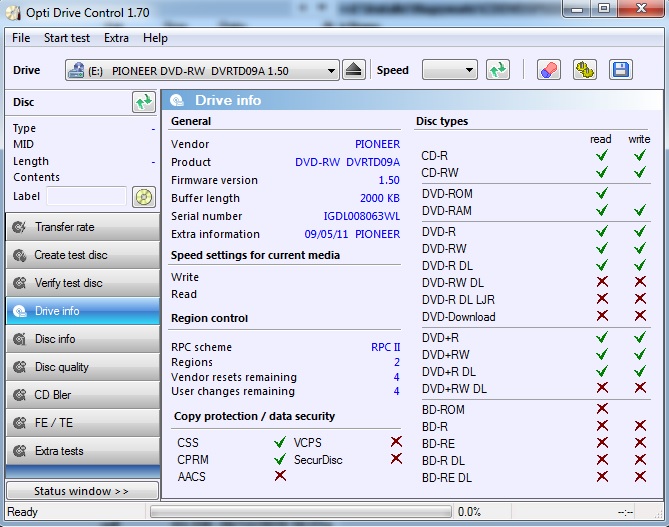Open the FE / TE tab
The width and height of the screenshot is (669, 527).
tap(83, 423)
